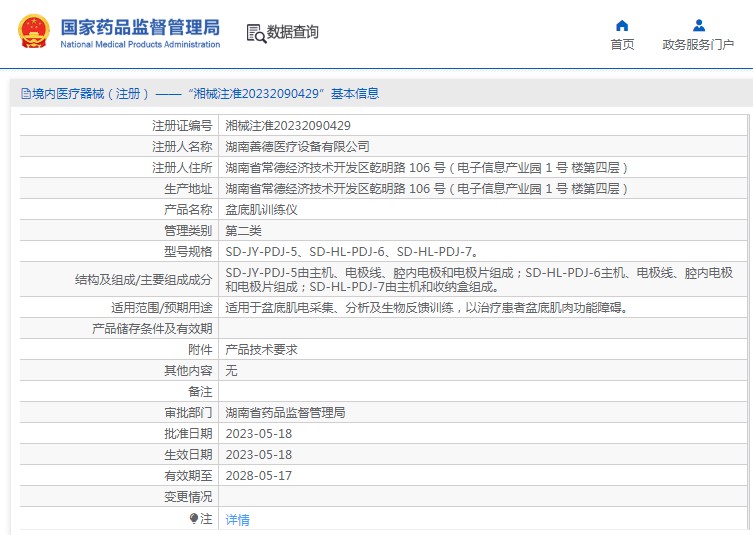This screenshot has width=753, height=535.
Task: Select registration number 湘械注准20232090429 cell
Action: click(288, 126)
